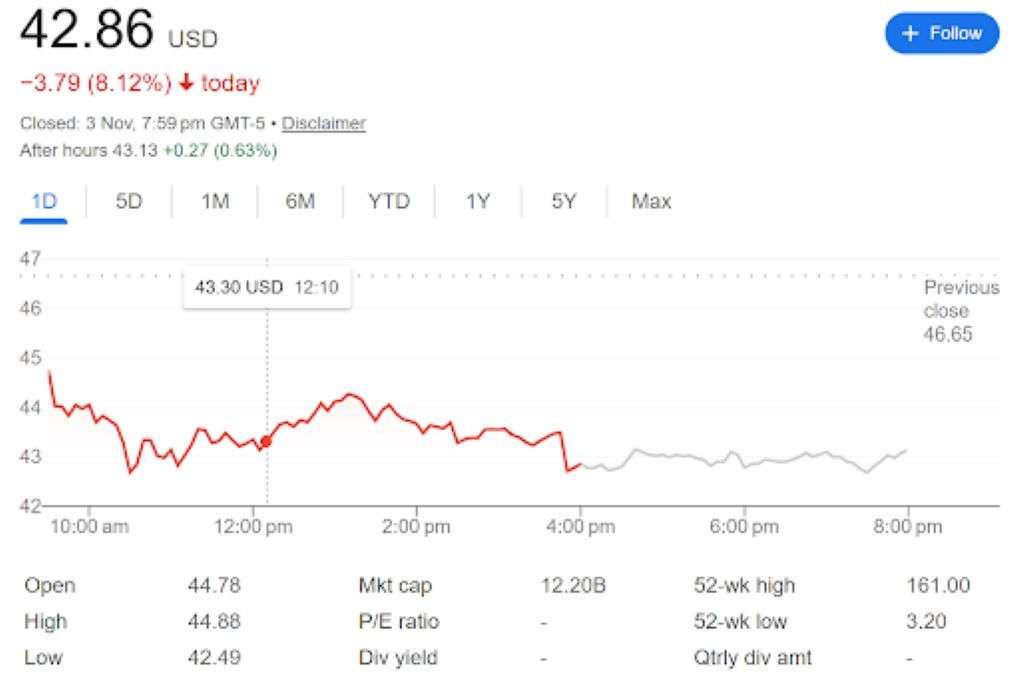The image size is (1020, 675).
Task: Open the Disclaimer link
Action: point(324,123)
